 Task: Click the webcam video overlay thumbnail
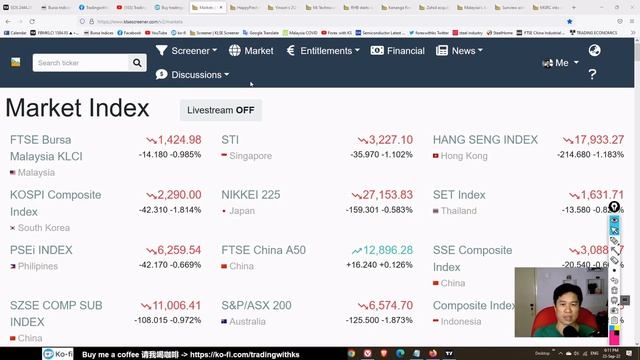[561, 302]
